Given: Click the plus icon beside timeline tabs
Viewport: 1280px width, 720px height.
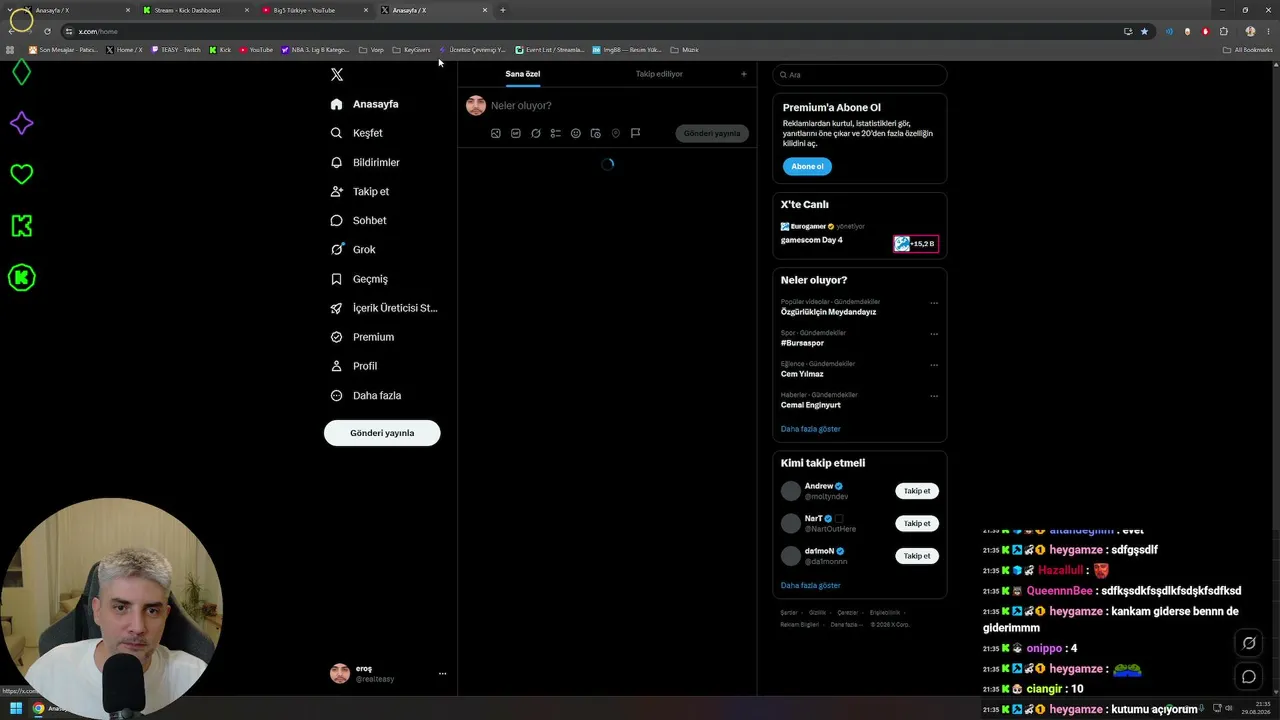Looking at the screenshot, I should click(x=743, y=74).
